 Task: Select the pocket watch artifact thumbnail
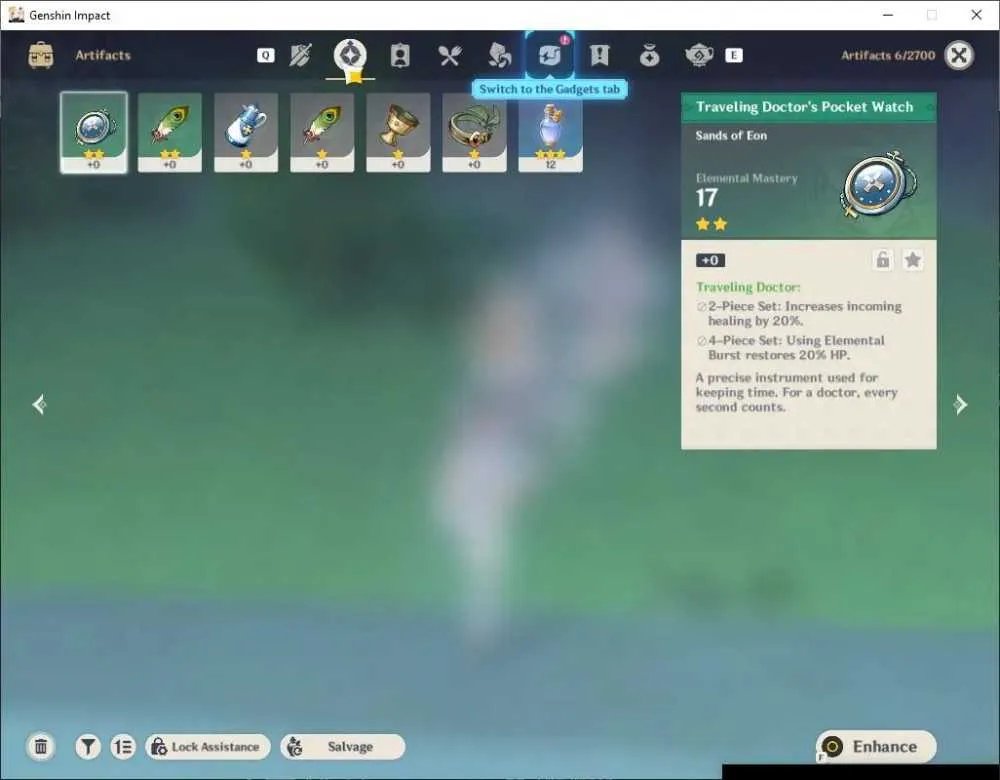pos(94,132)
